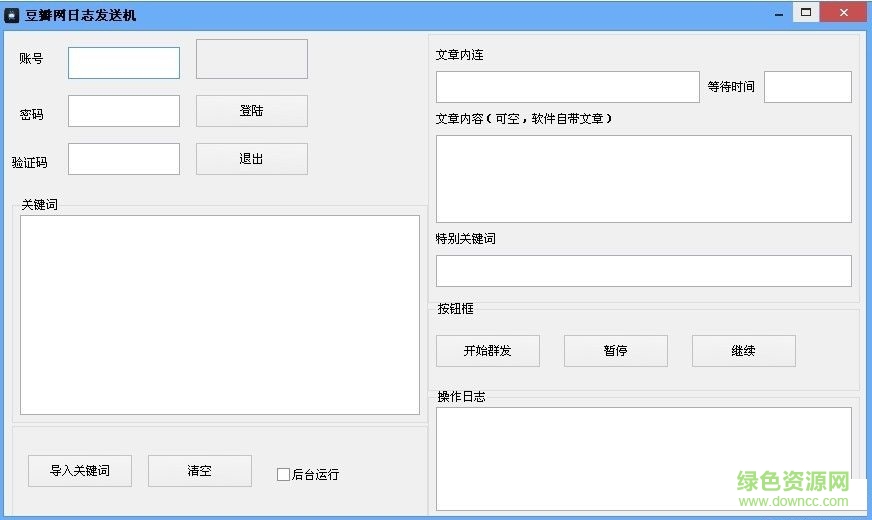Select the 等待时间 input box
Image resolution: width=872 pixels, height=520 pixels.
pos(807,87)
